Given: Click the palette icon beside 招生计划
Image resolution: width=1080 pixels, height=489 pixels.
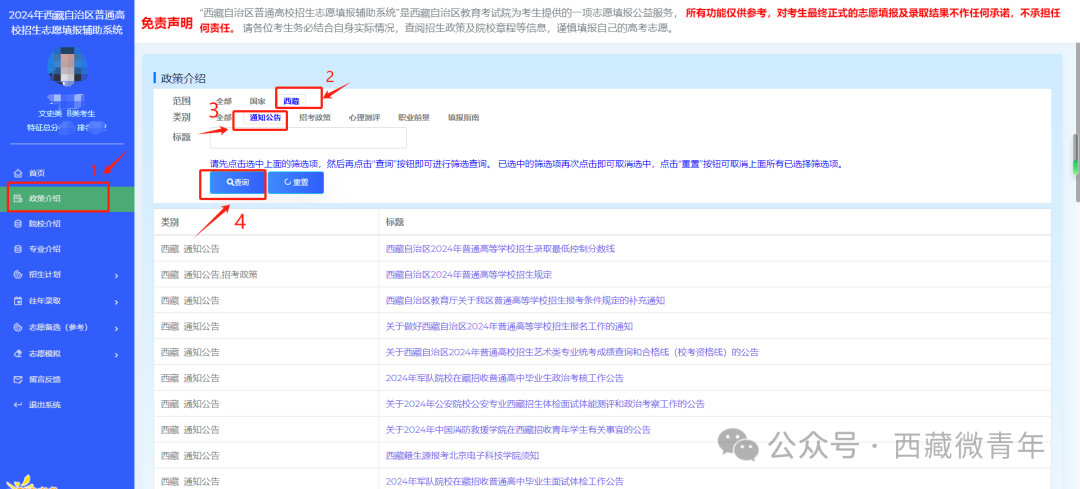Looking at the screenshot, I should coord(19,275).
